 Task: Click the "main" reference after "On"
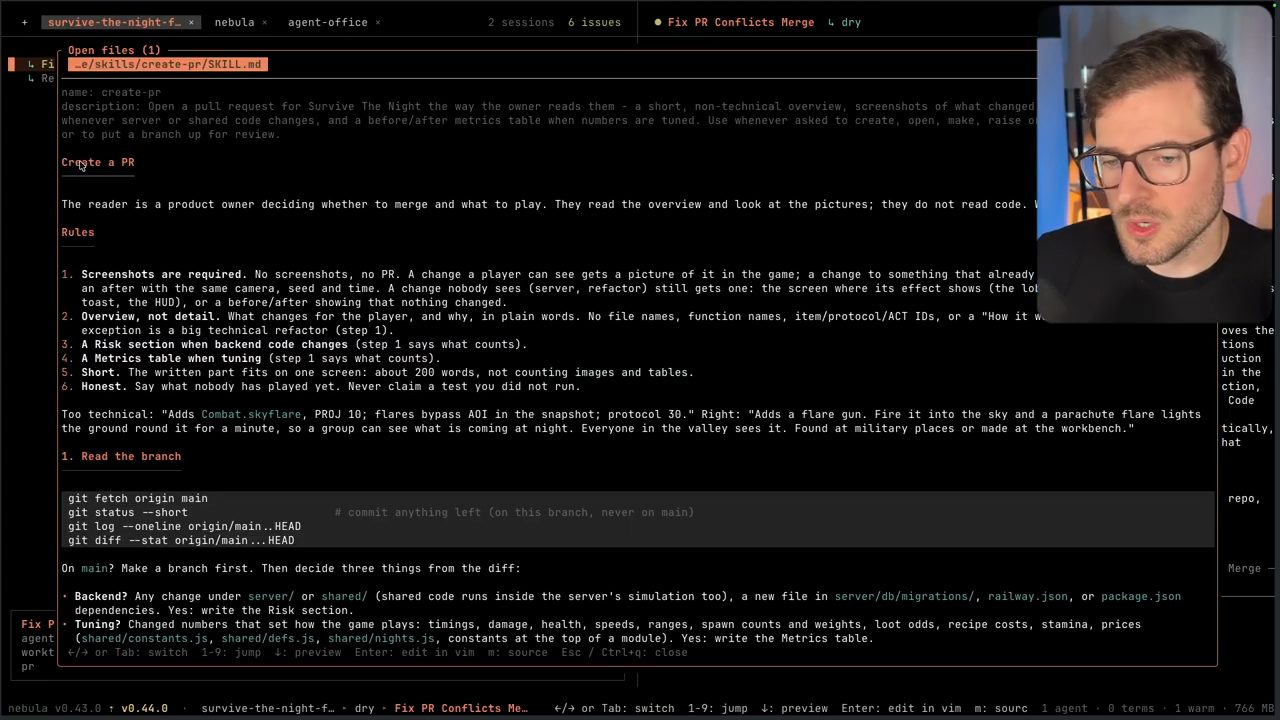94,568
